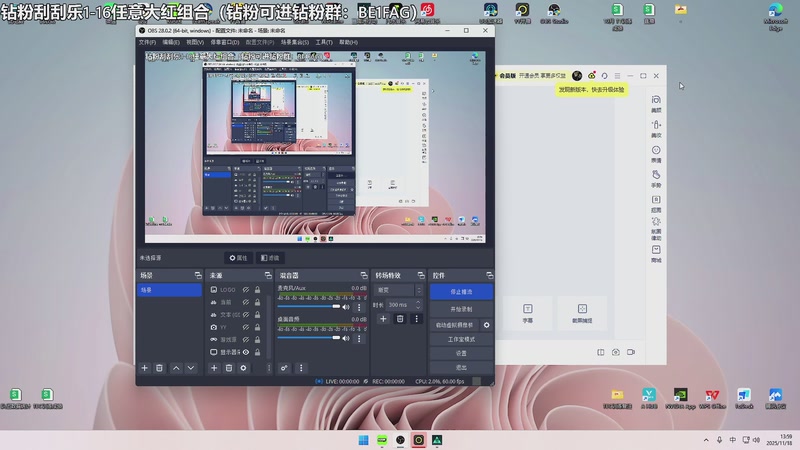Open 编辑(E) menu in OBS
800x450 pixels.
[x=171, y=42]
